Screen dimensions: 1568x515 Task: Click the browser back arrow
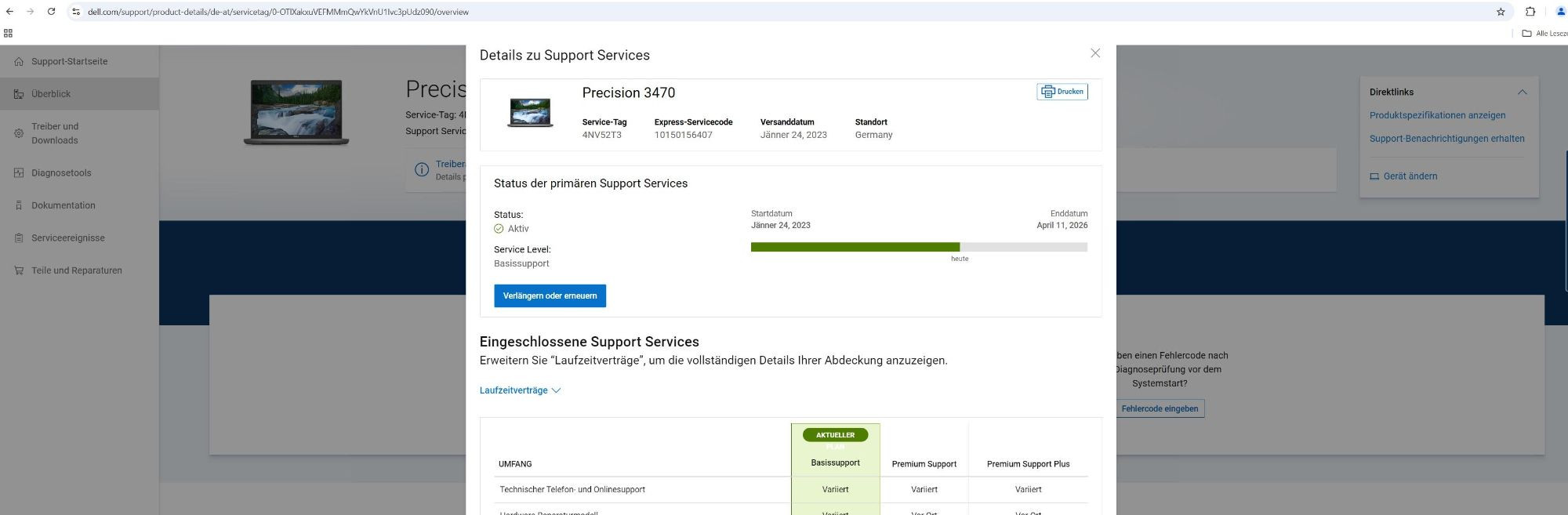click(9, 12)
